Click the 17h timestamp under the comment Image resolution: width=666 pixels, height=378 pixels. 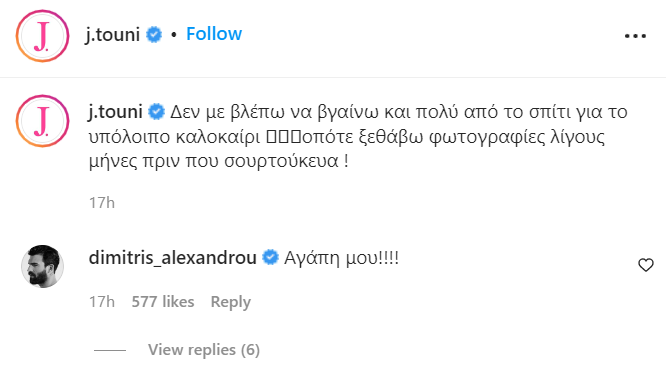click(x=102, y=302)
